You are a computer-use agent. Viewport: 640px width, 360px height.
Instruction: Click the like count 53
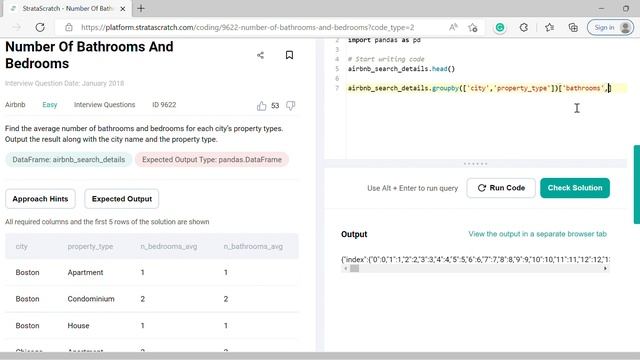point(275,106)
